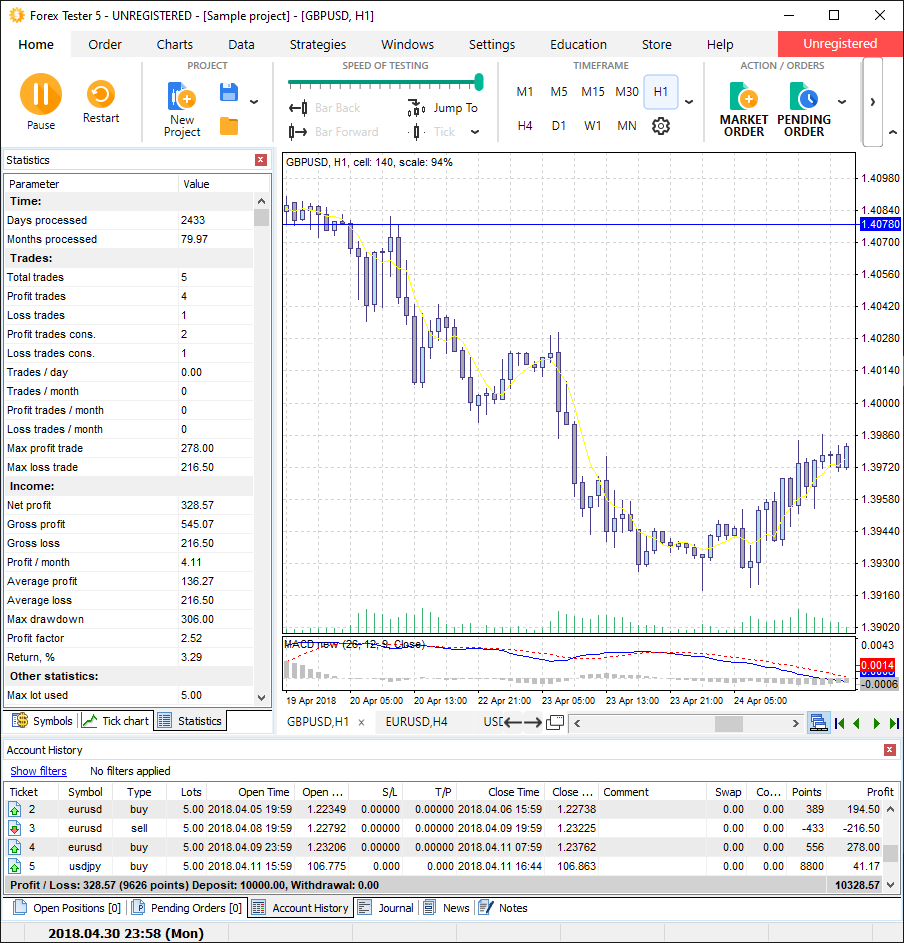Switch the timeframe to M1
This screenshot has width=904, height=943.
[x=524, y=91]
